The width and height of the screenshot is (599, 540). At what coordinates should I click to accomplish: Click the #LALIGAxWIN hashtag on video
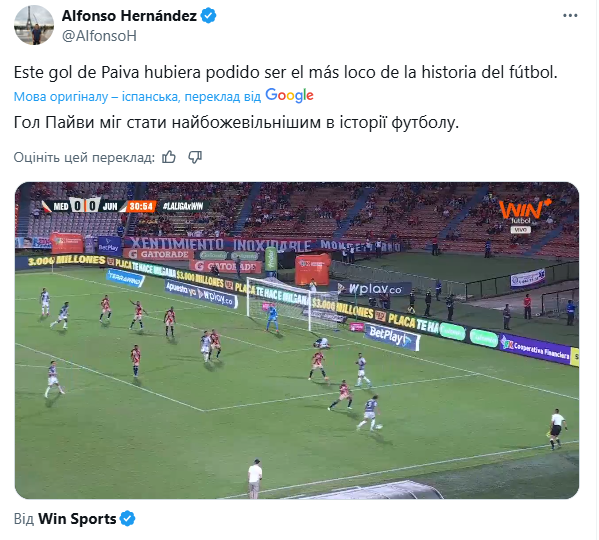click(183, 206)
